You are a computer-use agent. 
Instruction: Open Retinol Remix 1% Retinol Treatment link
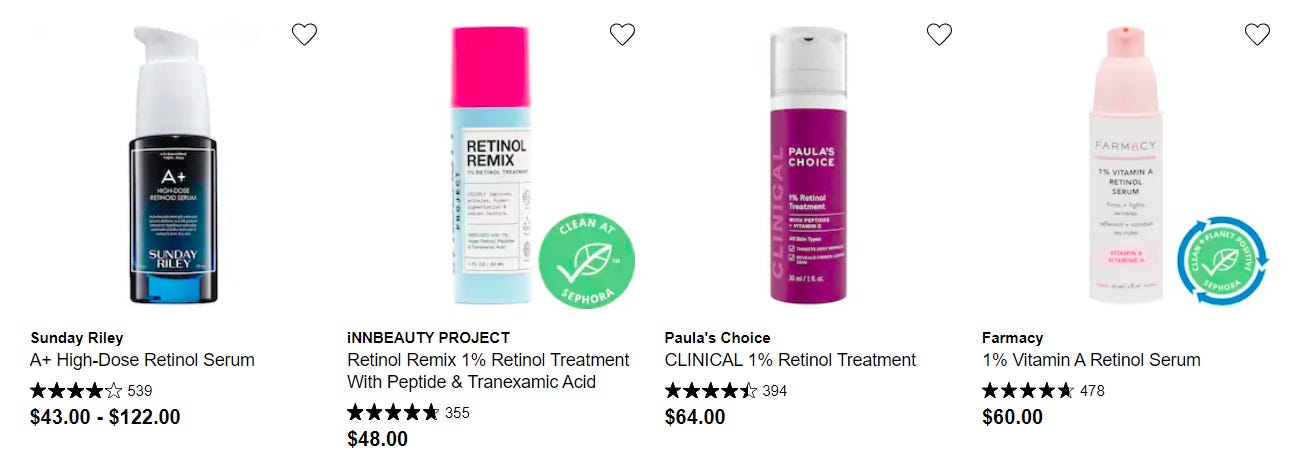click(488, 371)
